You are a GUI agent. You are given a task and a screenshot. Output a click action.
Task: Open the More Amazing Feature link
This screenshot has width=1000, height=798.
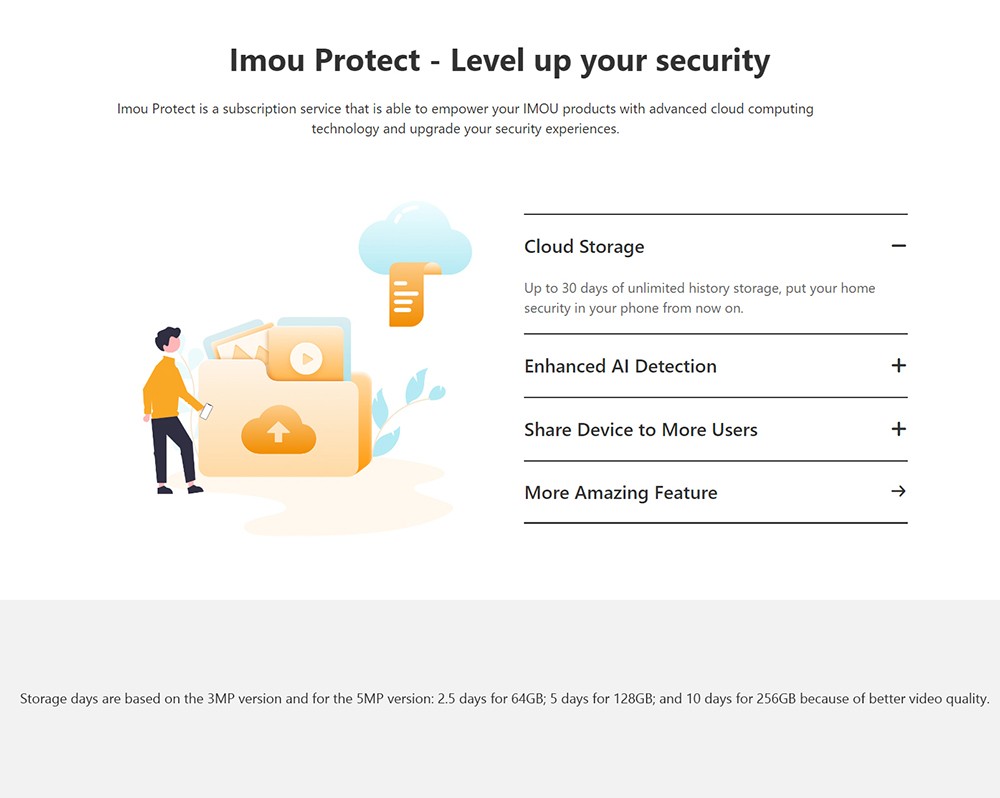click(x=620, y=493)
